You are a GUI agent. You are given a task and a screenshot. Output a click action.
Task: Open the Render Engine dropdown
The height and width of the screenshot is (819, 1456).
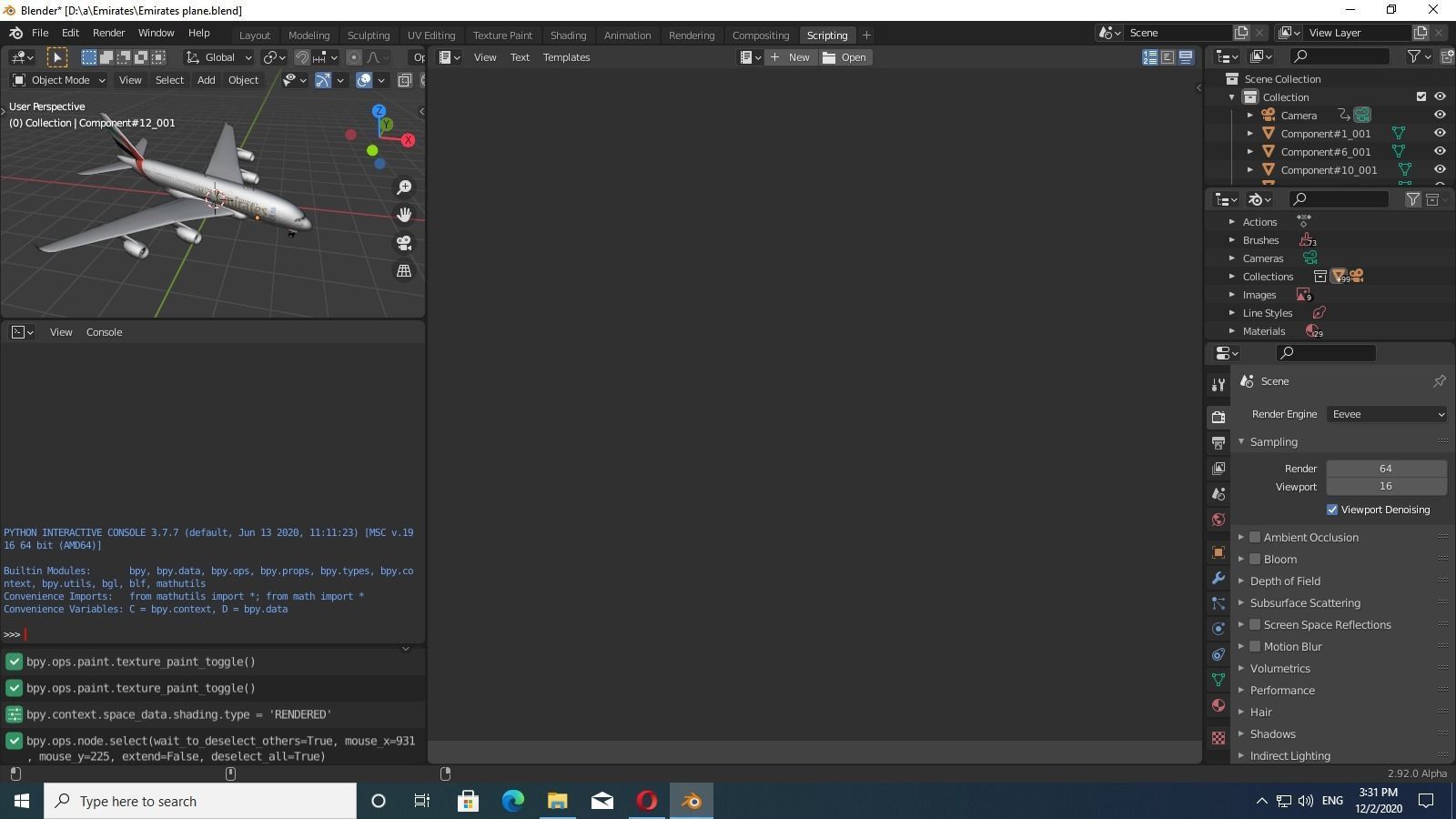click(x=1387, y=414)
